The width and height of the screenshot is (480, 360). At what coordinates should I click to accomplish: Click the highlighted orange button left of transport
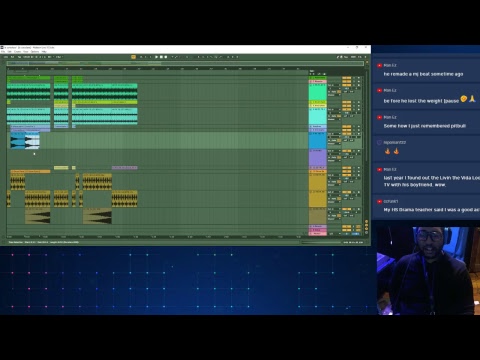(x=133, y=57)
